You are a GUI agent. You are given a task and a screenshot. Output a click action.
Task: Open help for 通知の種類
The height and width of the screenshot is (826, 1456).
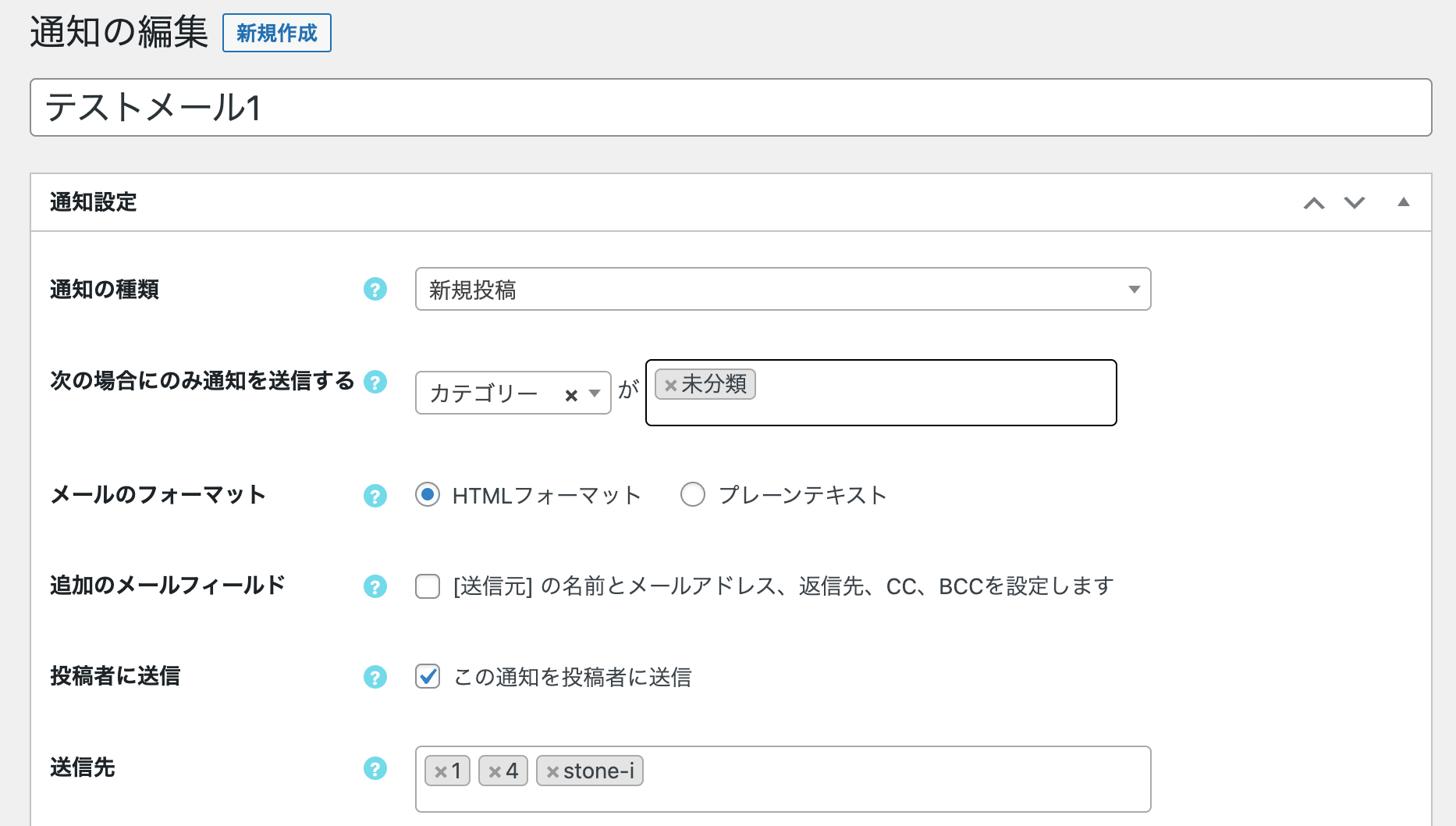click(x=375, y=290)
